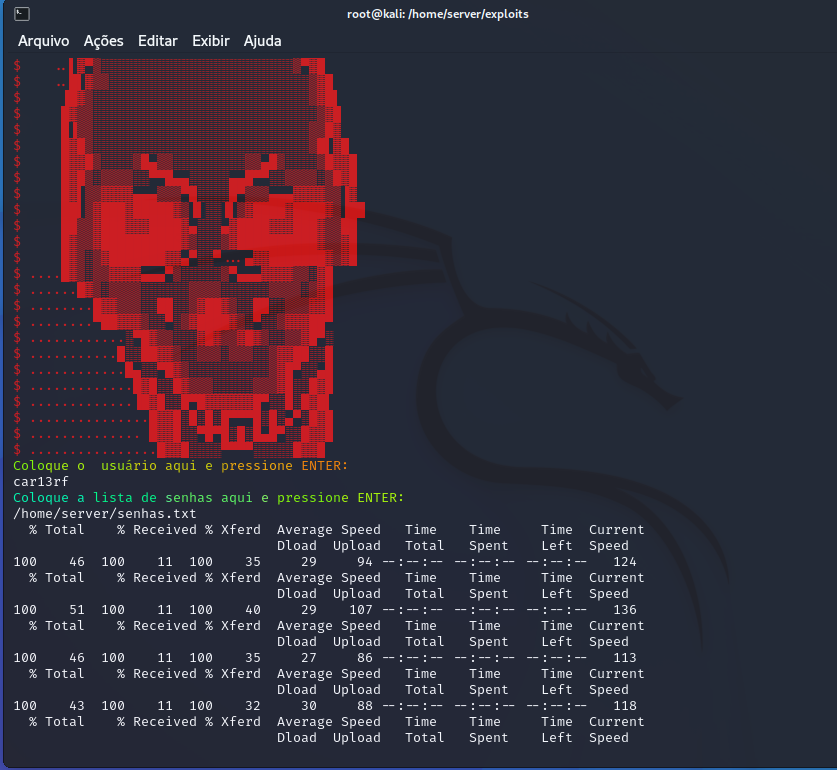This screenshot has height=770, width=837.
Task: Open the Ajuda menu
Action: 261,41
